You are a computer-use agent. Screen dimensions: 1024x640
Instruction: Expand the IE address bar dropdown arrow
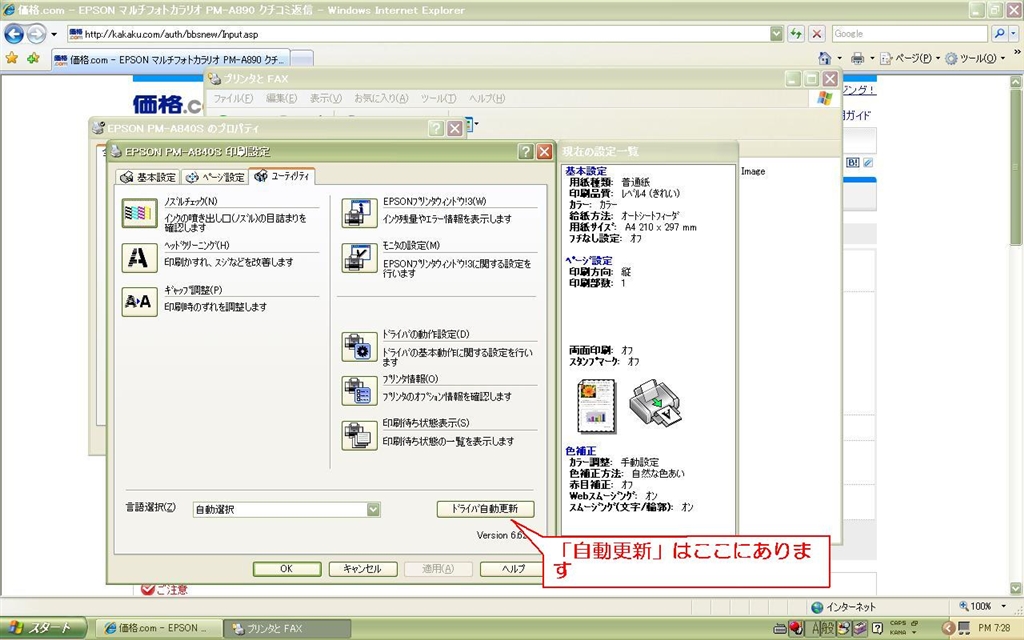point(776,33)
